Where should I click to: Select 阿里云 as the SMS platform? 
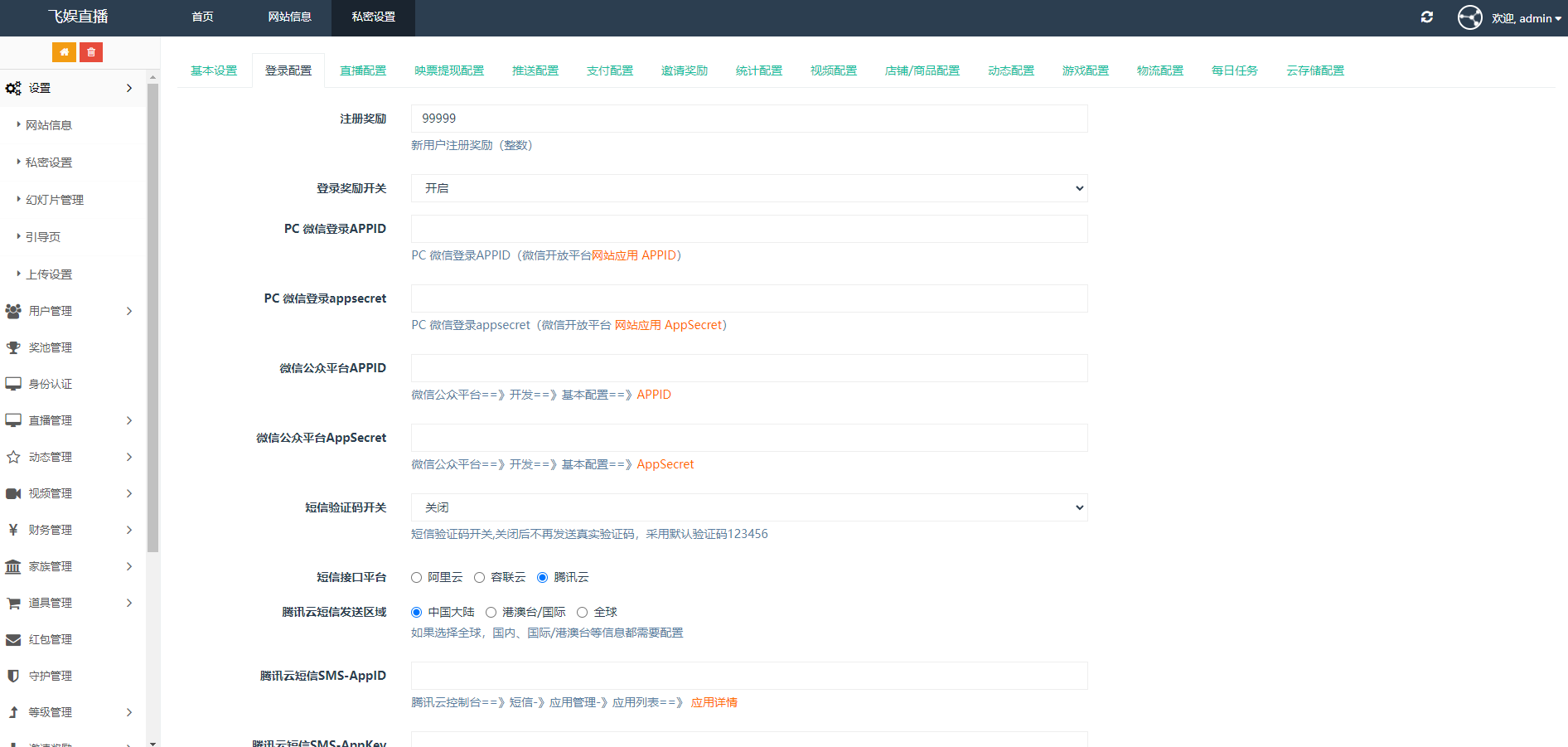(416, 577)
